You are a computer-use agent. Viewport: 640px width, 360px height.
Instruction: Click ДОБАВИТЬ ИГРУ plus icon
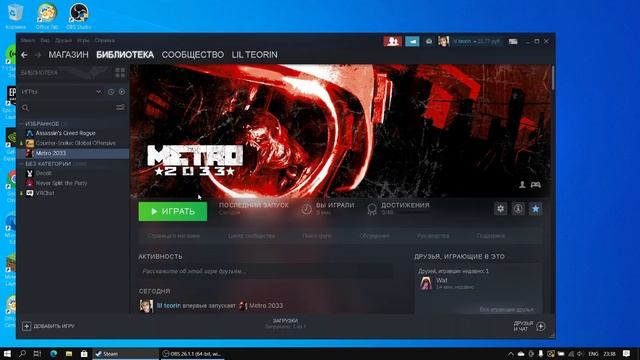click(27, 326)
